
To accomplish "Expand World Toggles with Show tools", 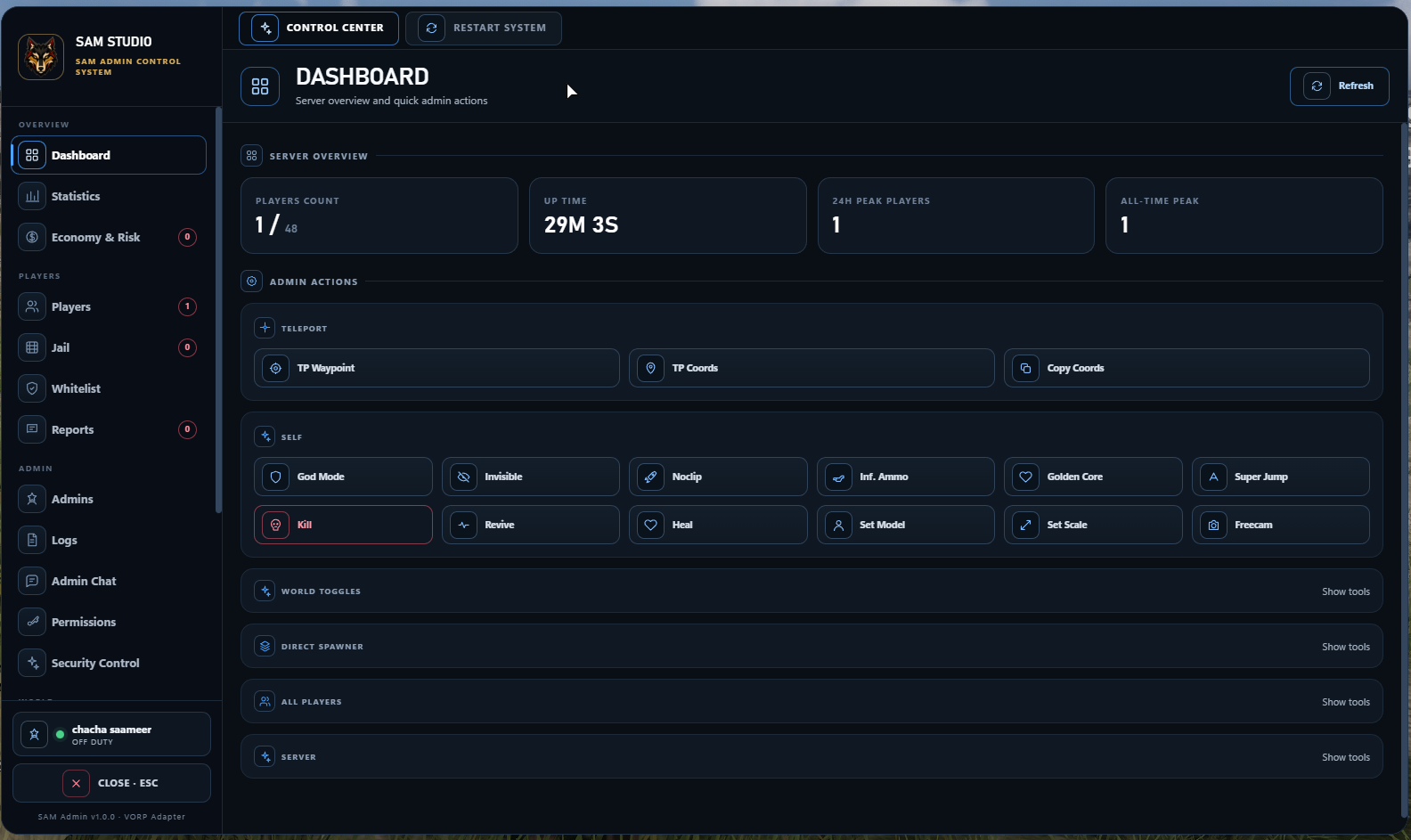I will (x=1346, y=591).
